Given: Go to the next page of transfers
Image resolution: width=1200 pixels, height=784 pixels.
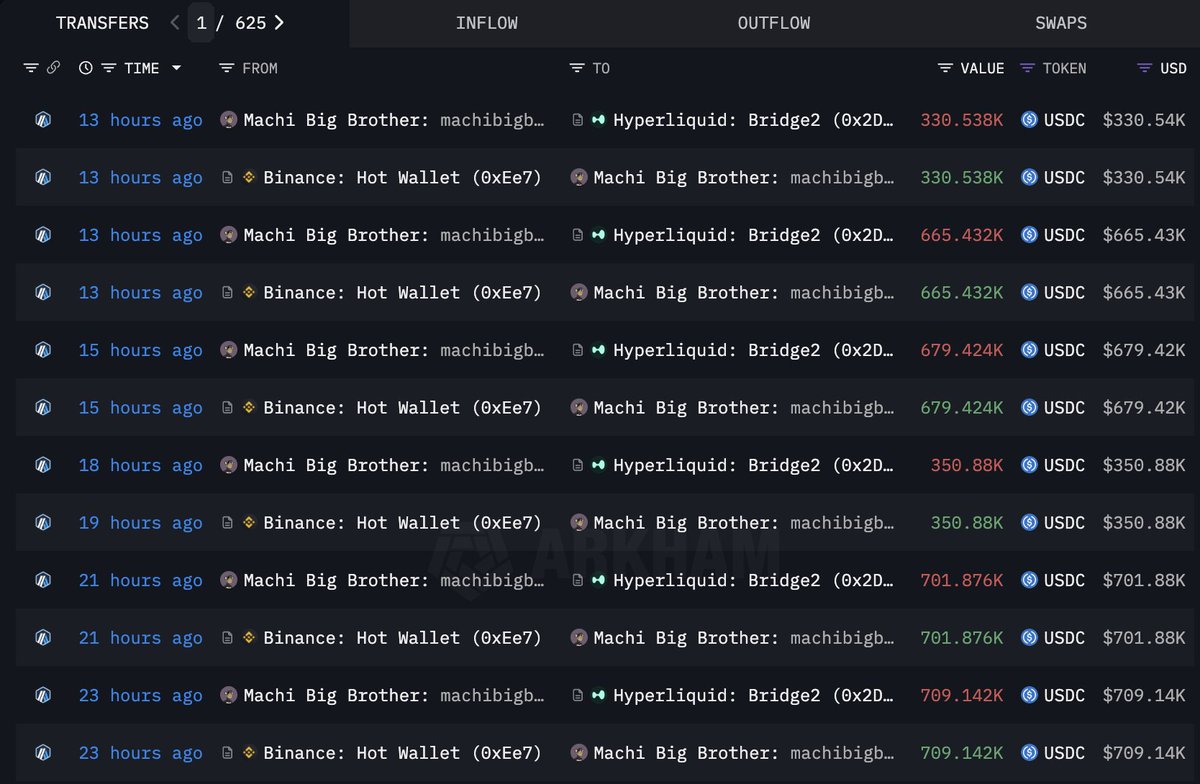Looking at the screenshot, I should click(279, 23).
